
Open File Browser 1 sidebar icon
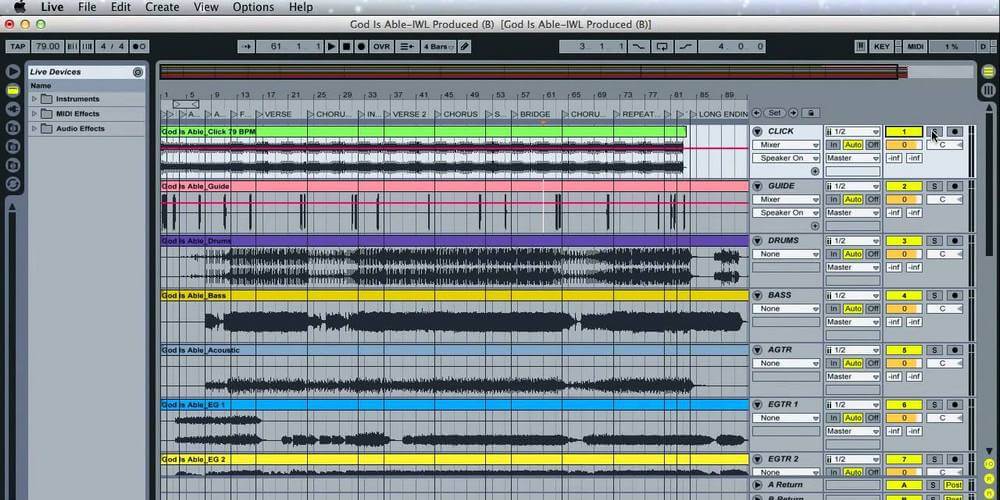[x=13, y=128]
